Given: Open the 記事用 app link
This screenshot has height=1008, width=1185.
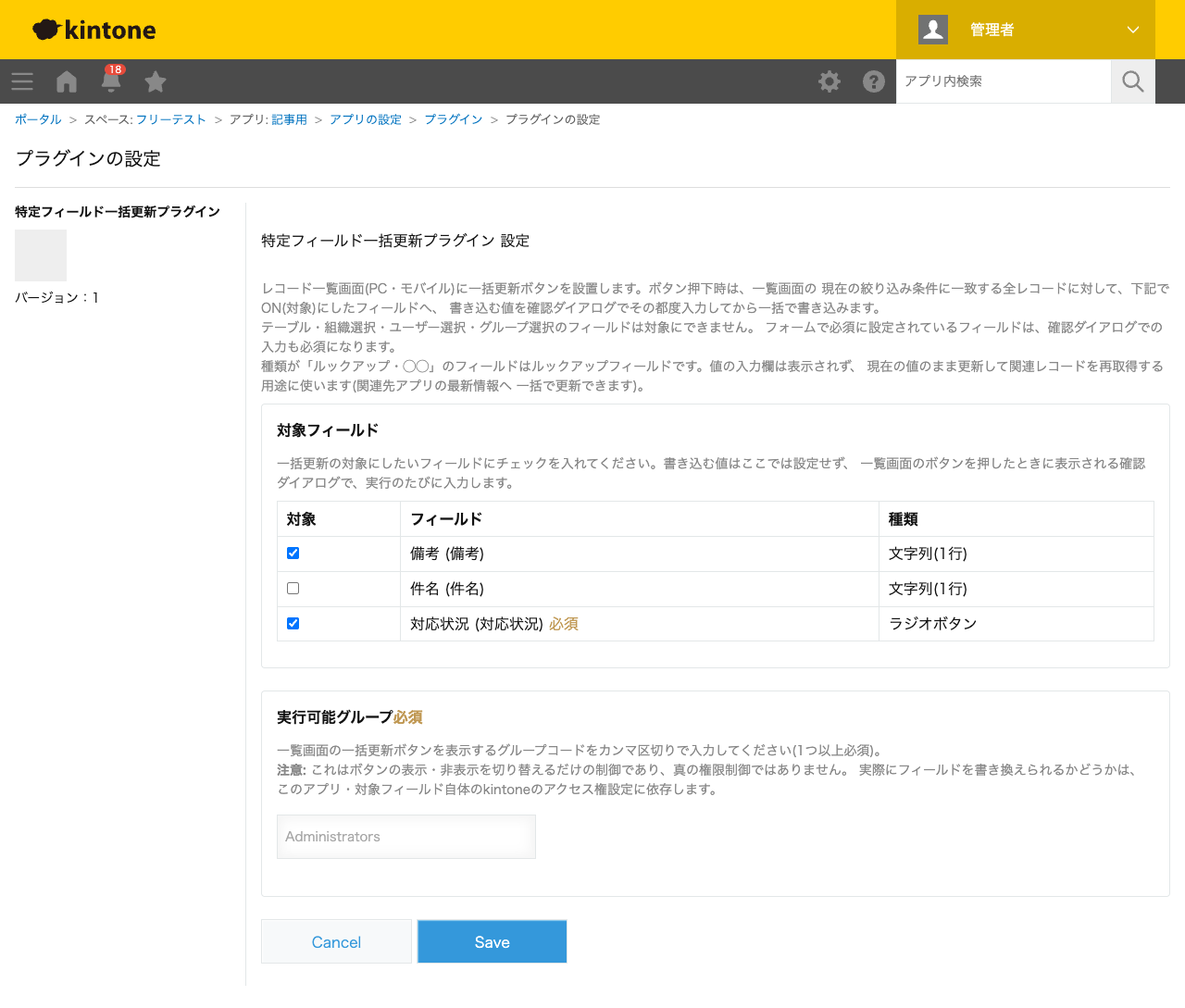Looking at the screenshot, I should [289, 119].
